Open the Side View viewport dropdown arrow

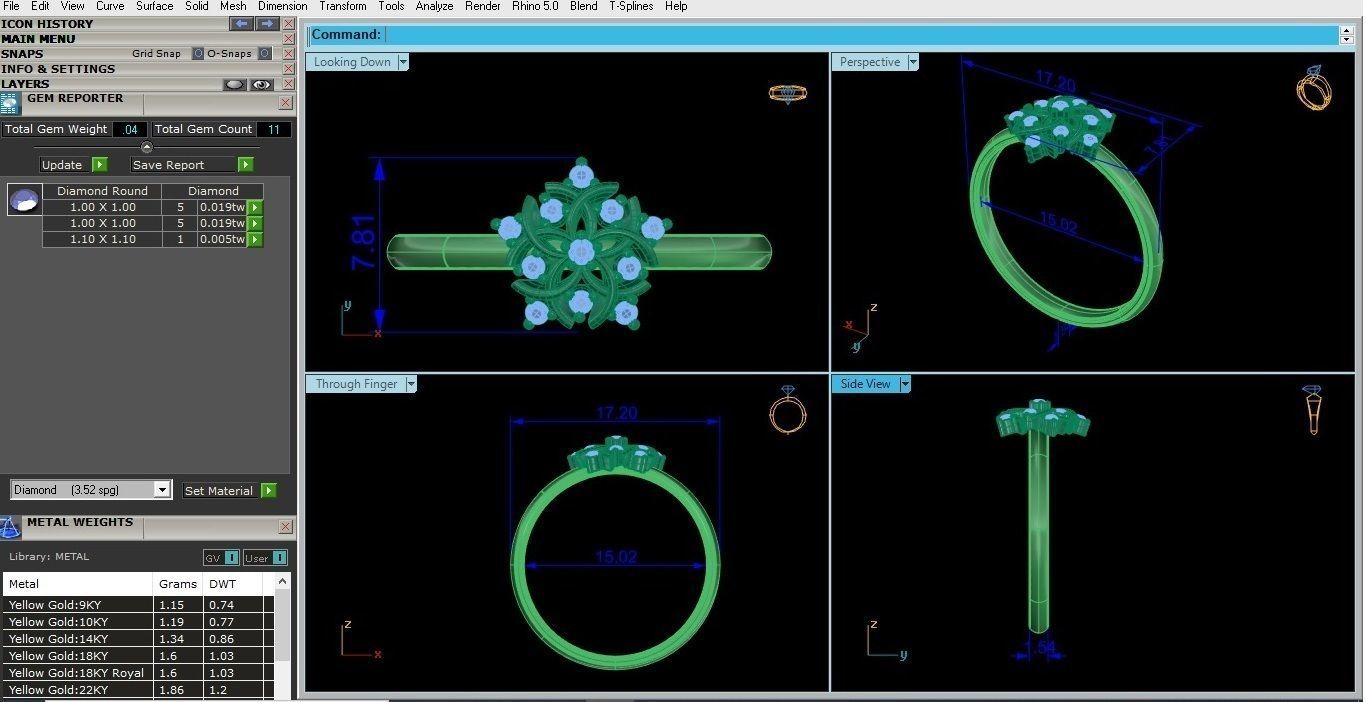pyautogui.click(x=905, y=384)
